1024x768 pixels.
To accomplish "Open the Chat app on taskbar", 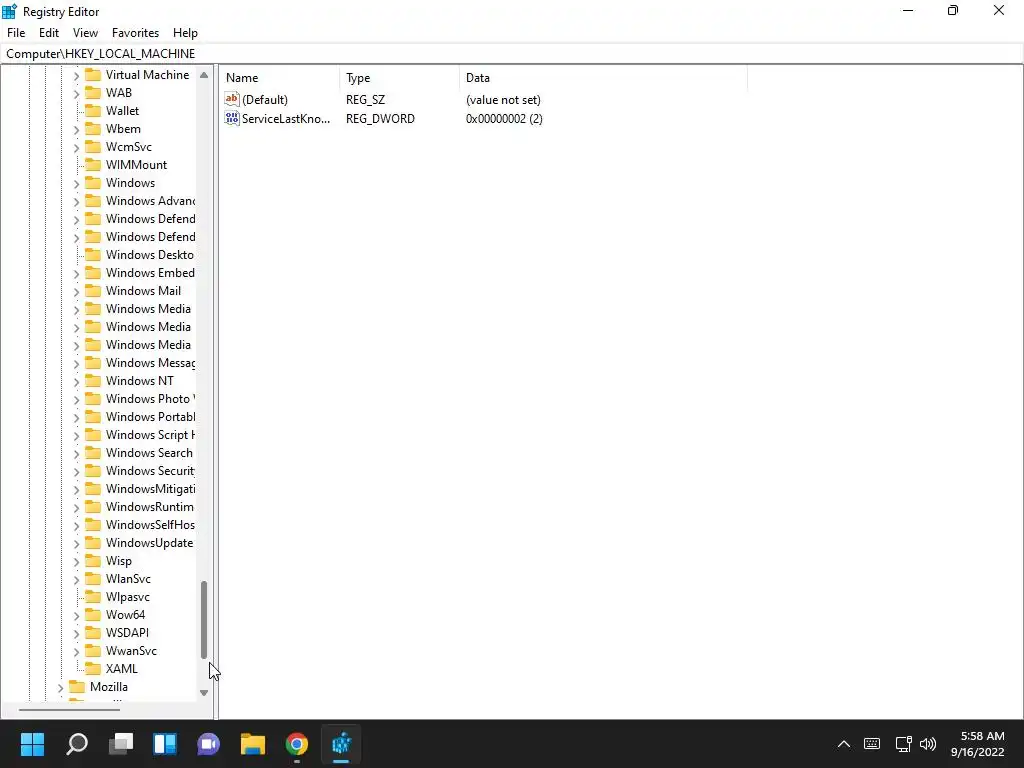I will pos(209,743).
